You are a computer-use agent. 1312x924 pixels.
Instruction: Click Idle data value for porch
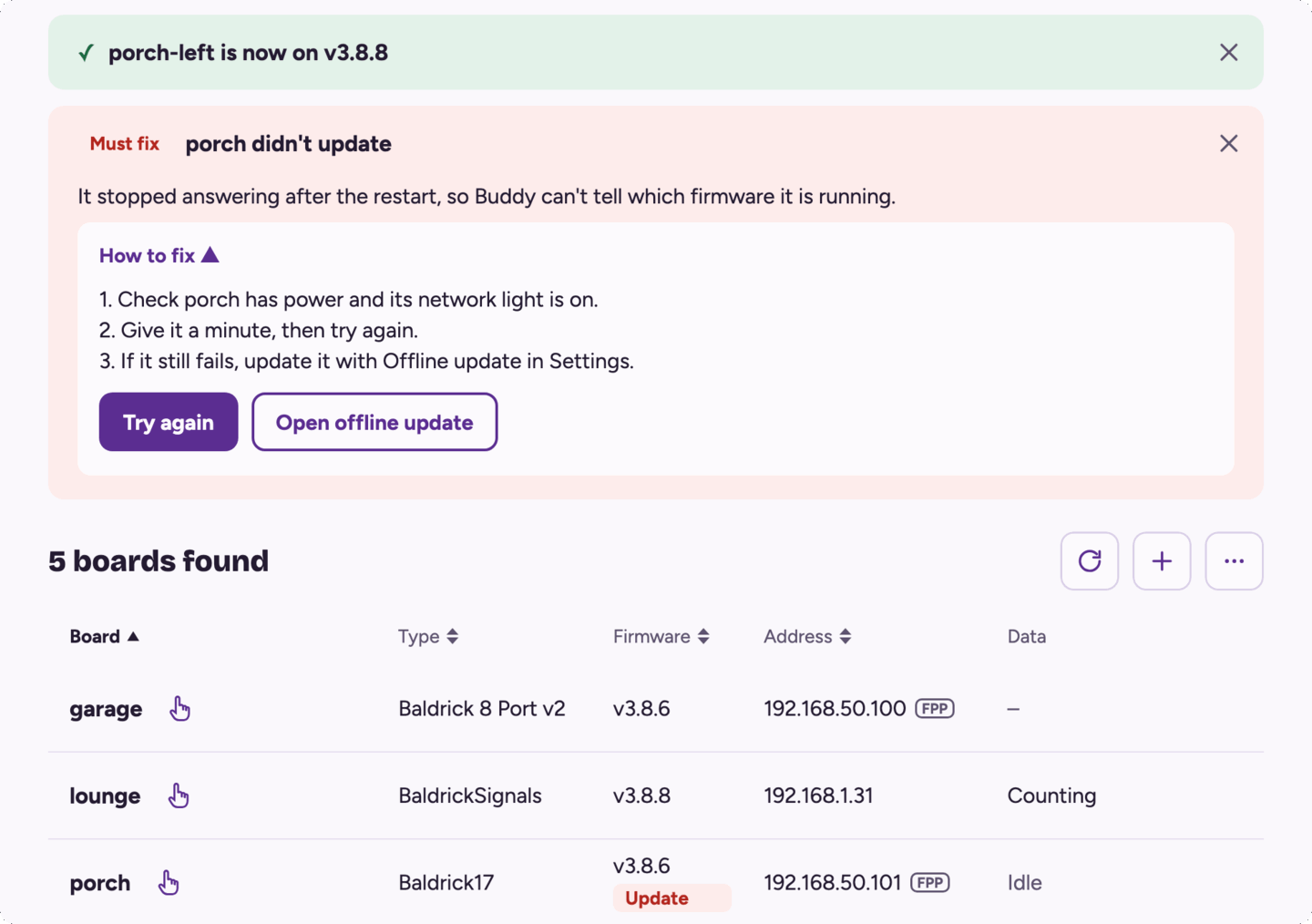pyautogui.click(x=1024, y=883)
